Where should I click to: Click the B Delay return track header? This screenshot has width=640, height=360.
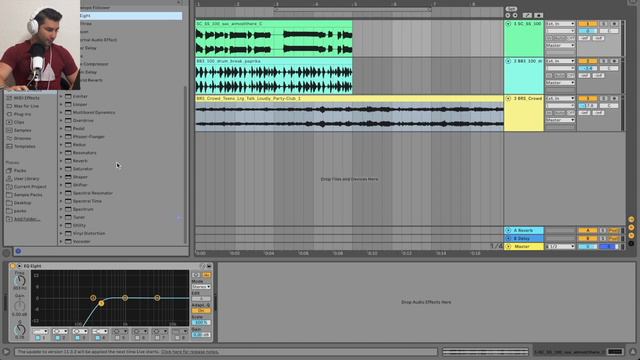coord(524,238)
